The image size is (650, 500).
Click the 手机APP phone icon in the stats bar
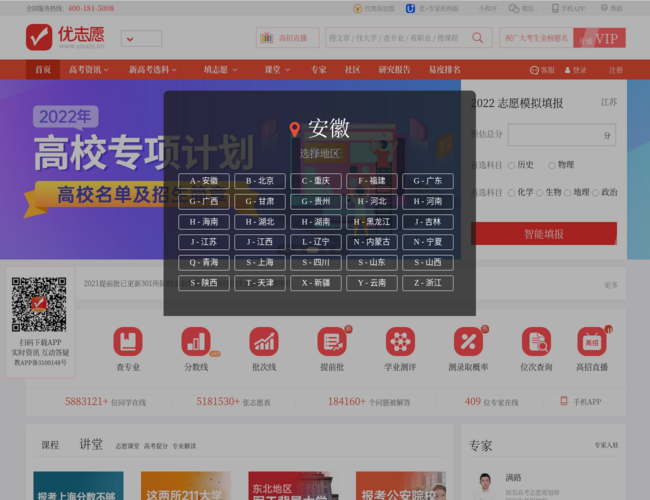pos(564,401)
